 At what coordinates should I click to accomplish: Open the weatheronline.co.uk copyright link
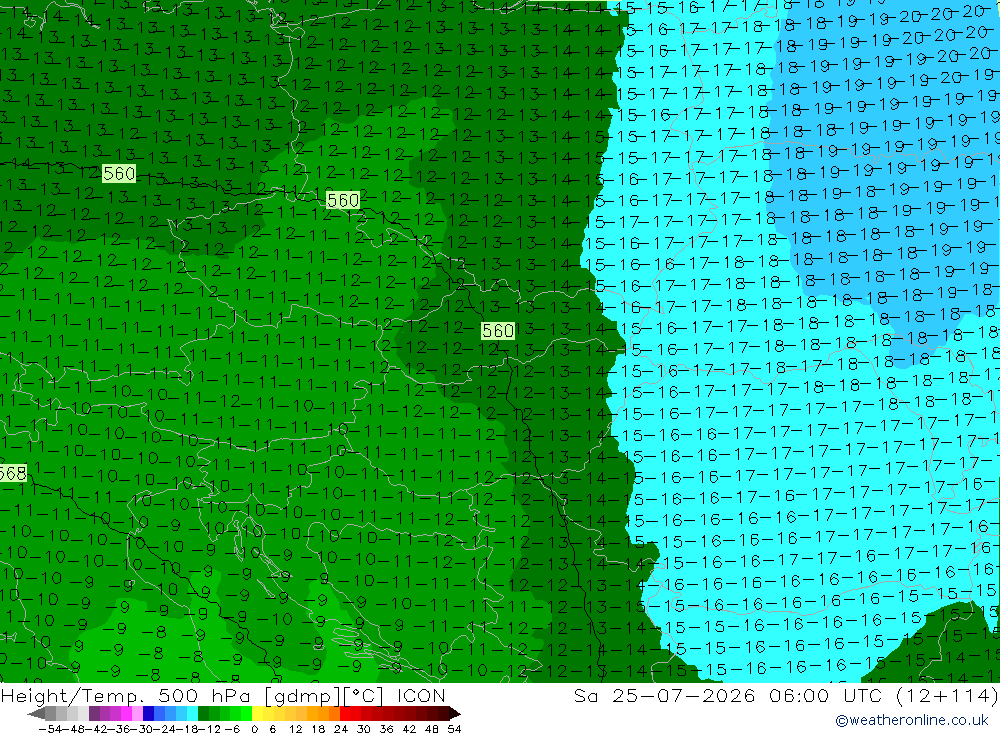[x=911, y=720]
